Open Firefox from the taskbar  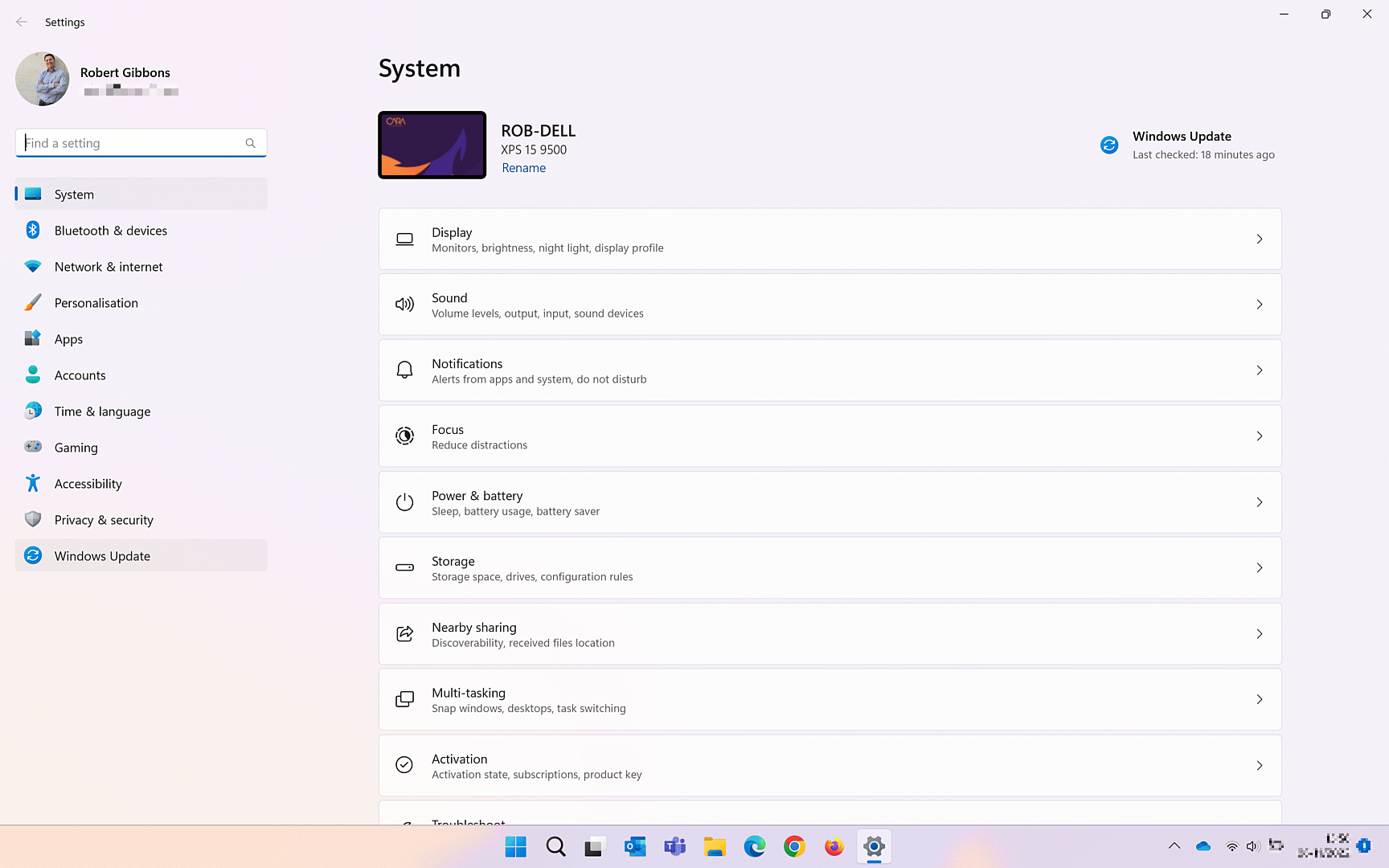click(834, 846)
